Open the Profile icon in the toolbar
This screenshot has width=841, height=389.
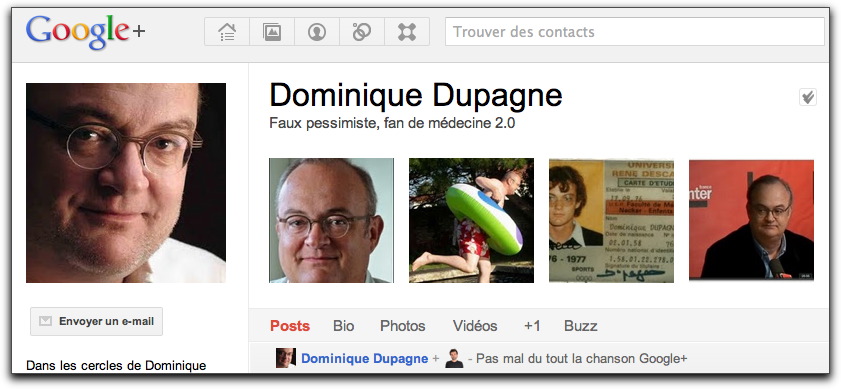pos(317,32)
